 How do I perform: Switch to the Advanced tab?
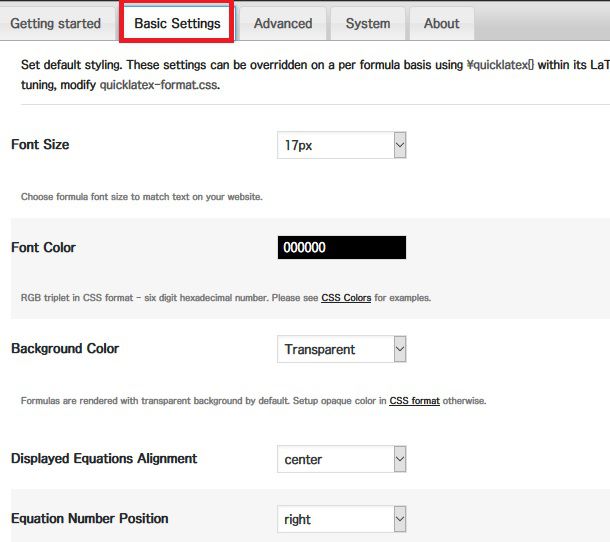pyautogui.click(x=283, y=23)
